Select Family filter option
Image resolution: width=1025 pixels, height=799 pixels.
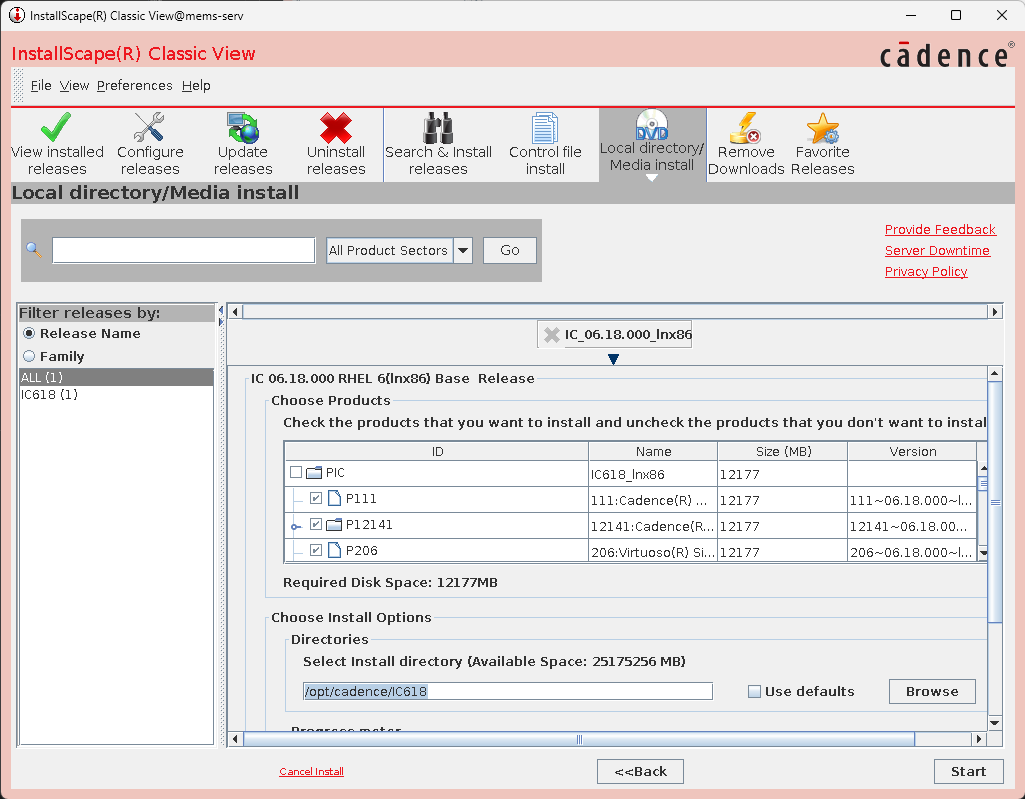29,356
